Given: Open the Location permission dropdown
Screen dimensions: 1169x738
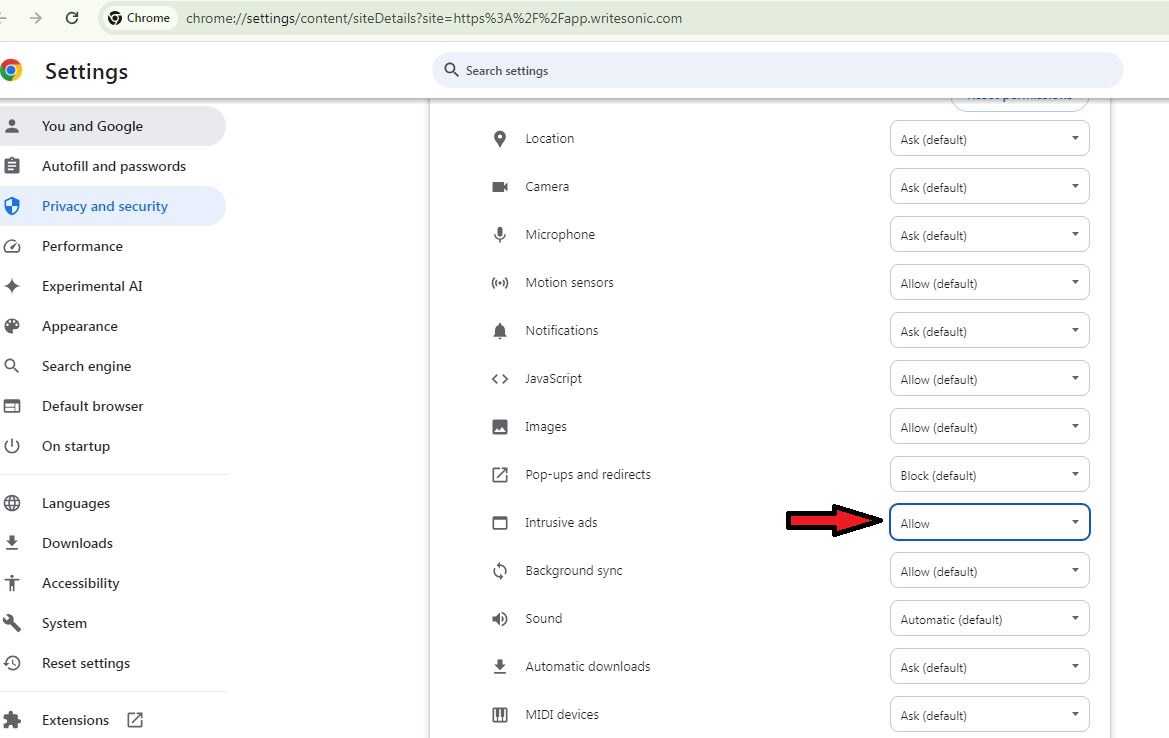Looking at the screenshot, I should [989, 139].
